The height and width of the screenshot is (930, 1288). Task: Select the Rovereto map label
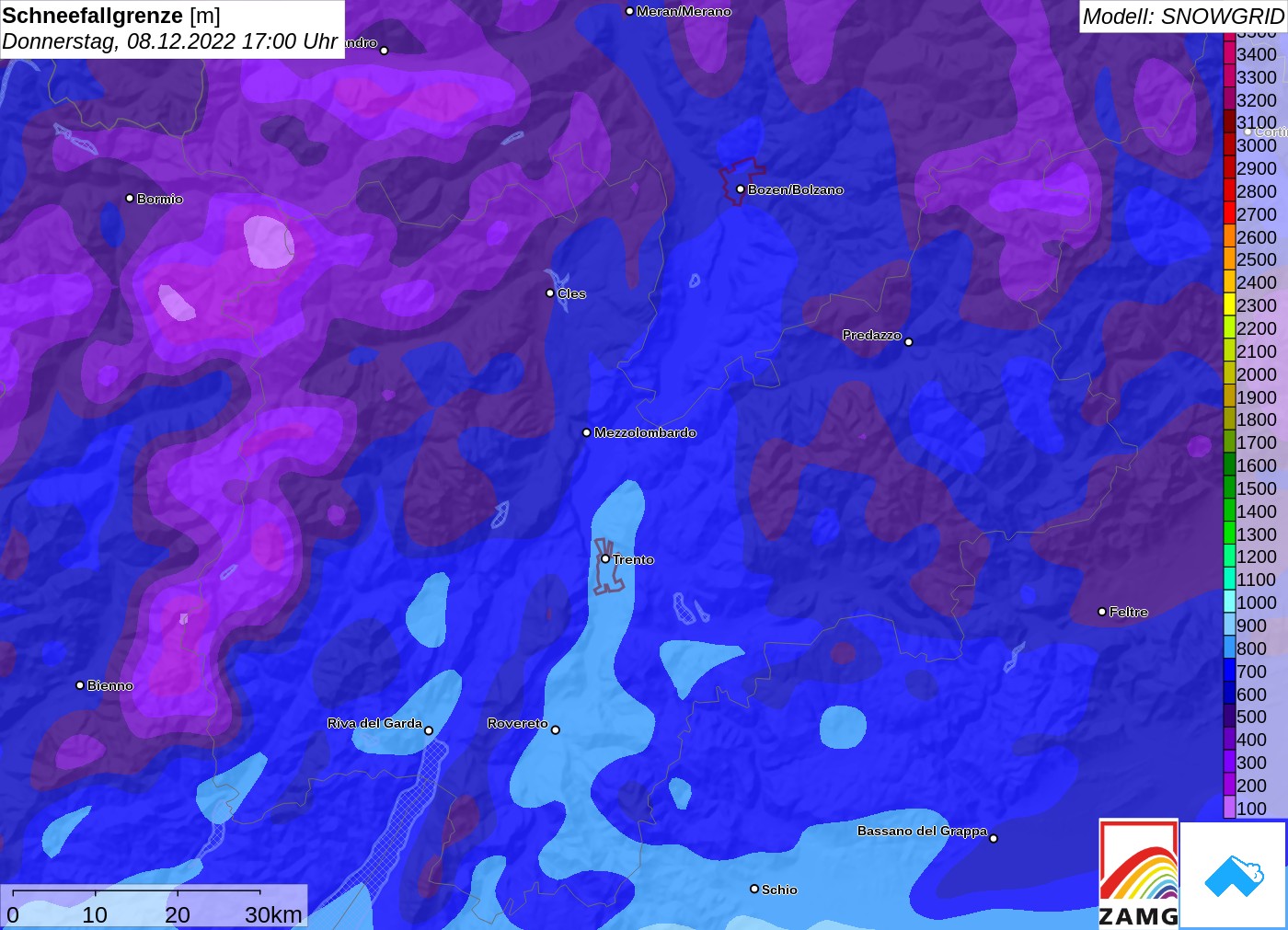pyautogui.click(x=517, y=723)
